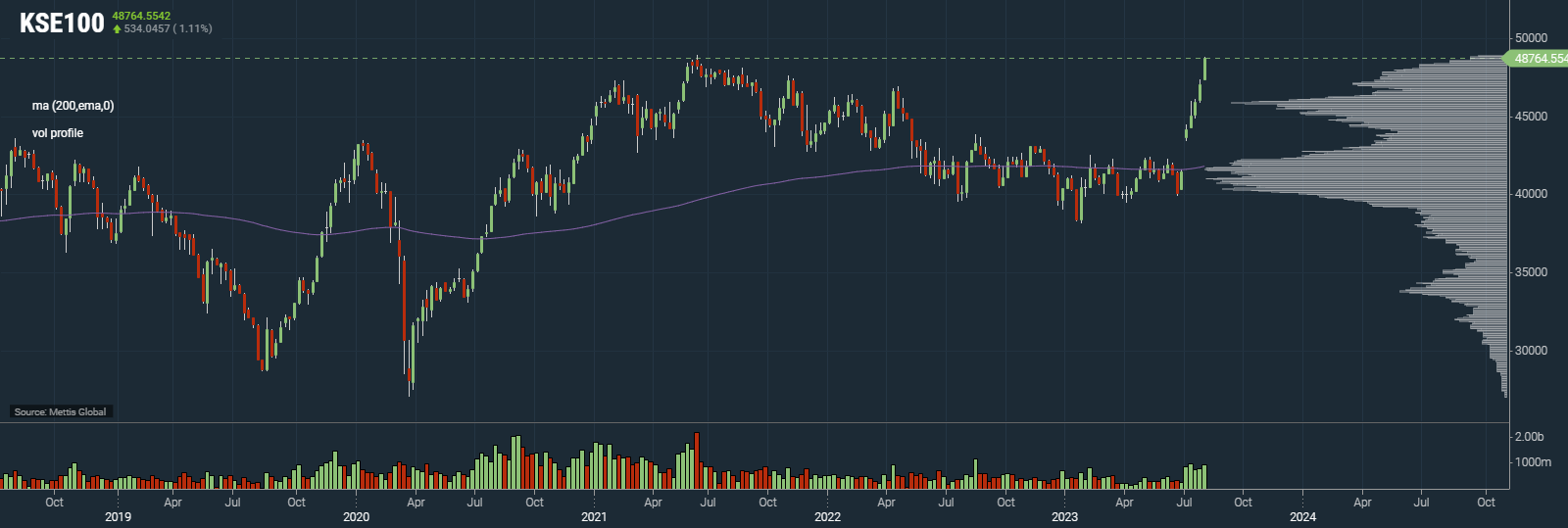Click the 48764.5542 last price value
The width and height of the screenshot is (1568, 528).
click(x=141, y=16)
